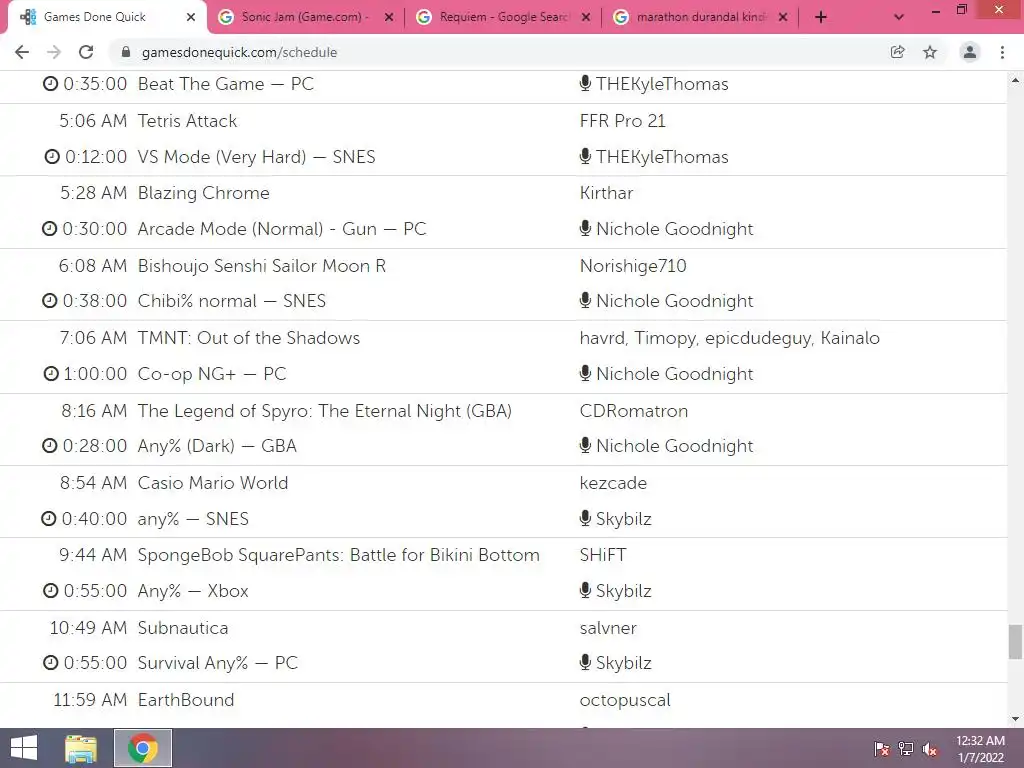The image size is (1024, 768).
Task: Click microphone icon in Co-op NG+ row
Action: tap(585, 373)
